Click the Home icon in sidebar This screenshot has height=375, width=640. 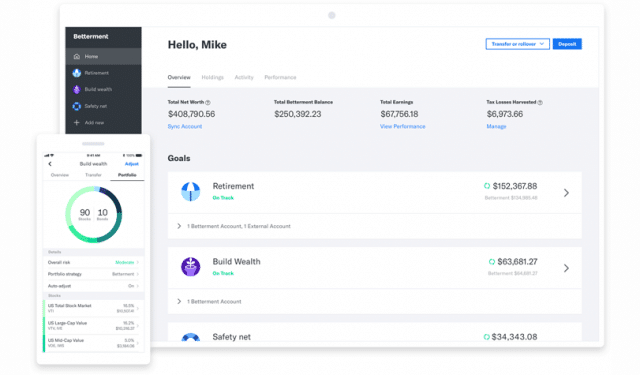point(77,56)
